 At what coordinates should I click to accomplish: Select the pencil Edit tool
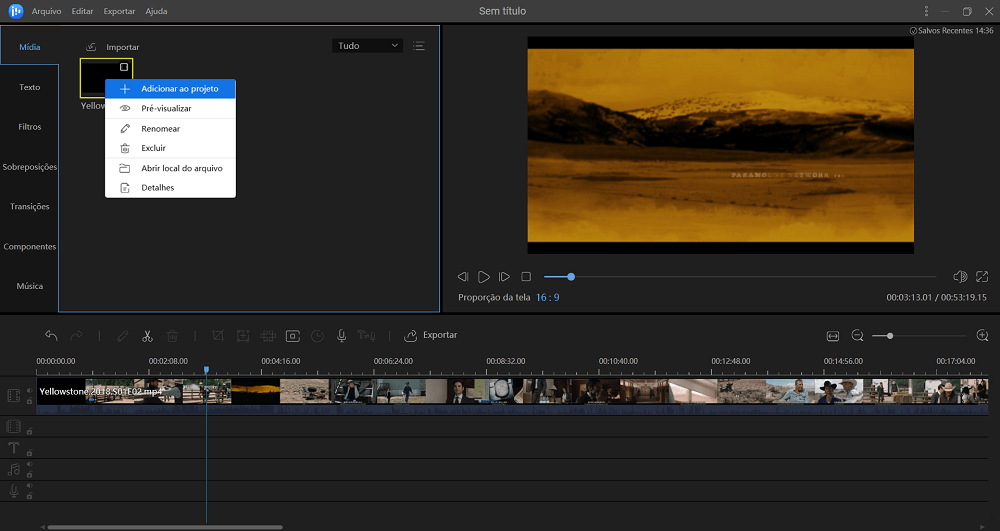coord(122,335)
